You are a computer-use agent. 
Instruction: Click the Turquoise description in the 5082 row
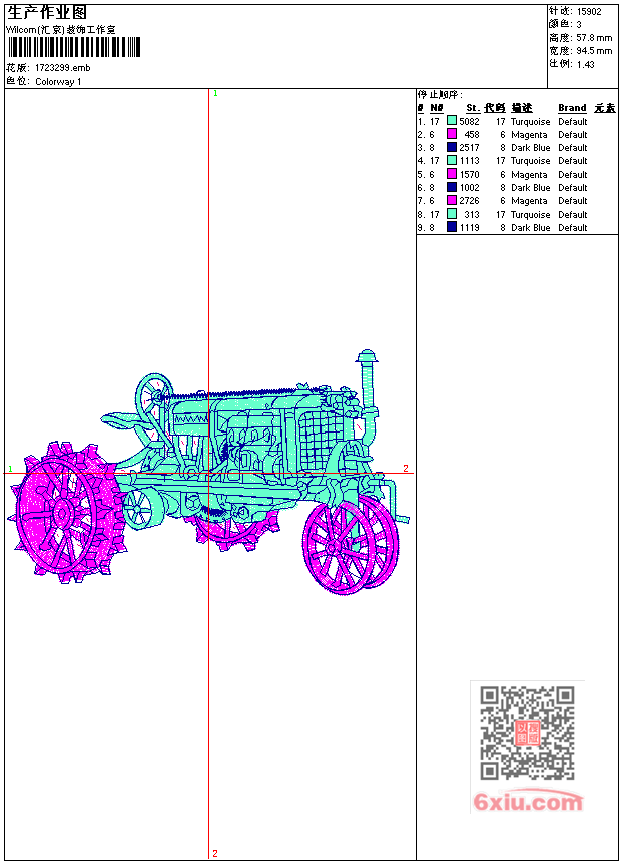530,122
